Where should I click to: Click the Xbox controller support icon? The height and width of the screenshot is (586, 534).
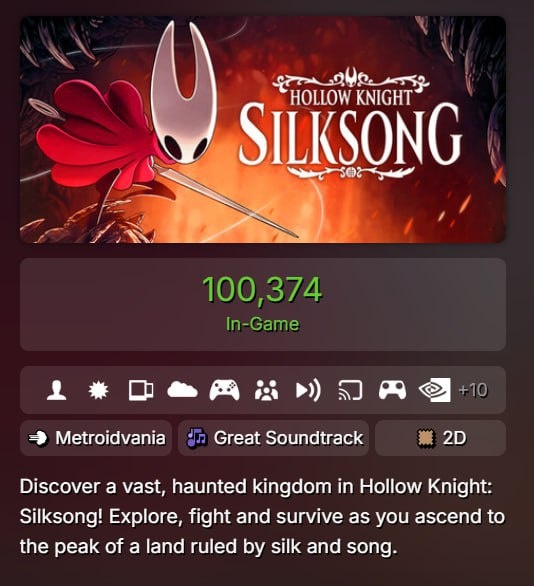[224, 390]
